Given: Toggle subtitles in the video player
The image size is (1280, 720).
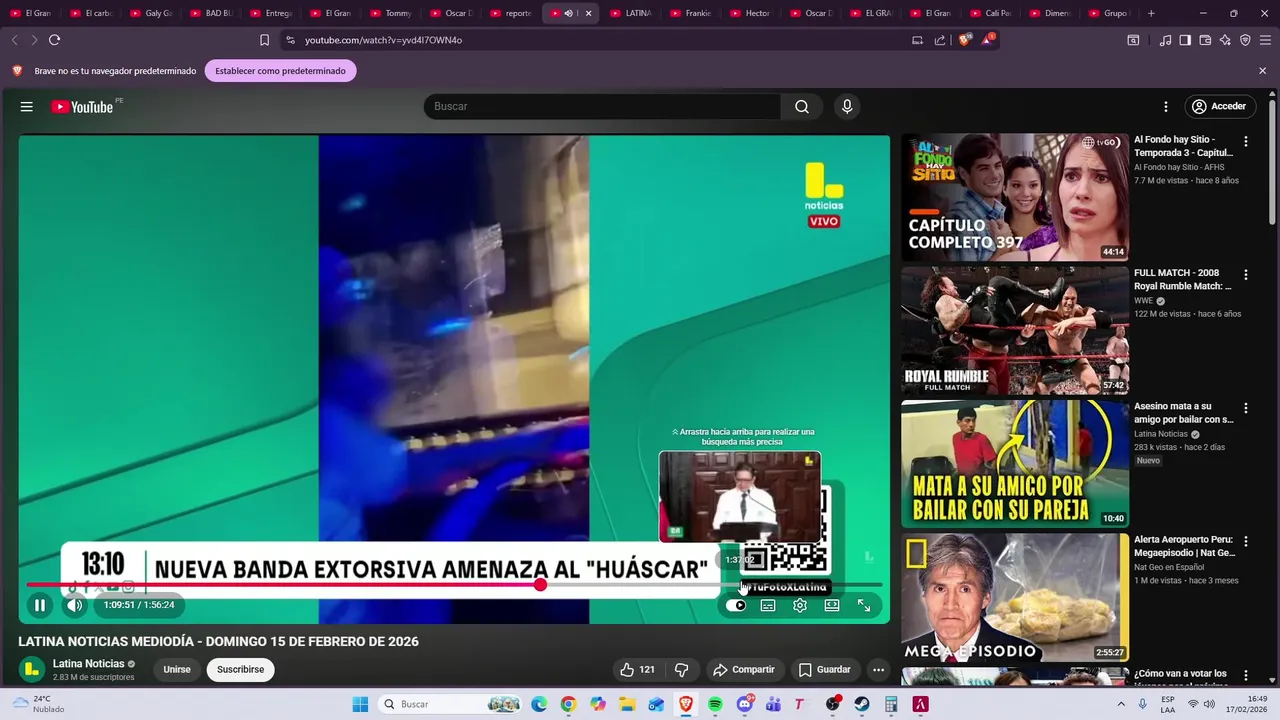Looking at the screenshot, I should 768,605.
